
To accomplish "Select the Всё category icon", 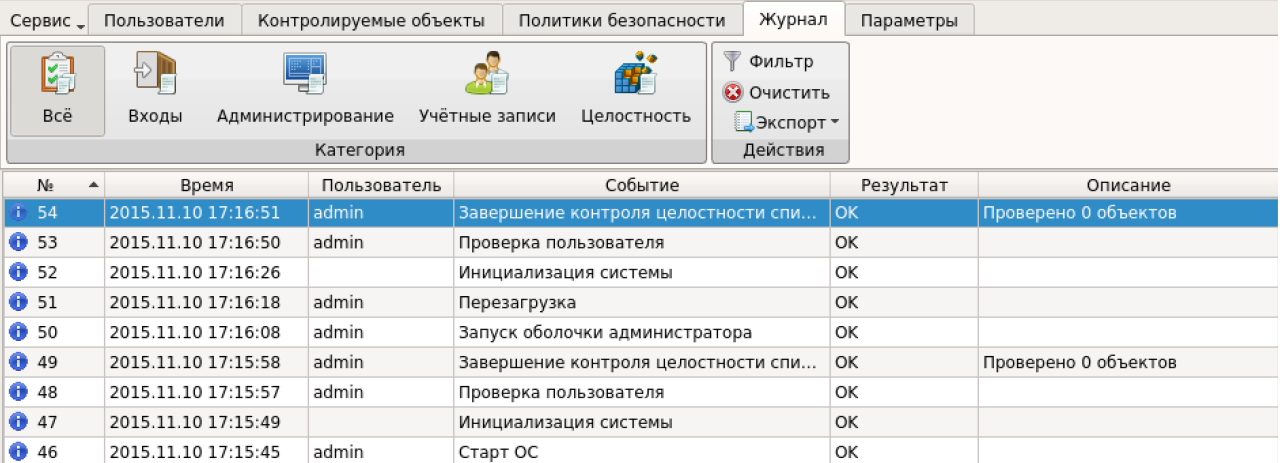I will coord(57,75).
